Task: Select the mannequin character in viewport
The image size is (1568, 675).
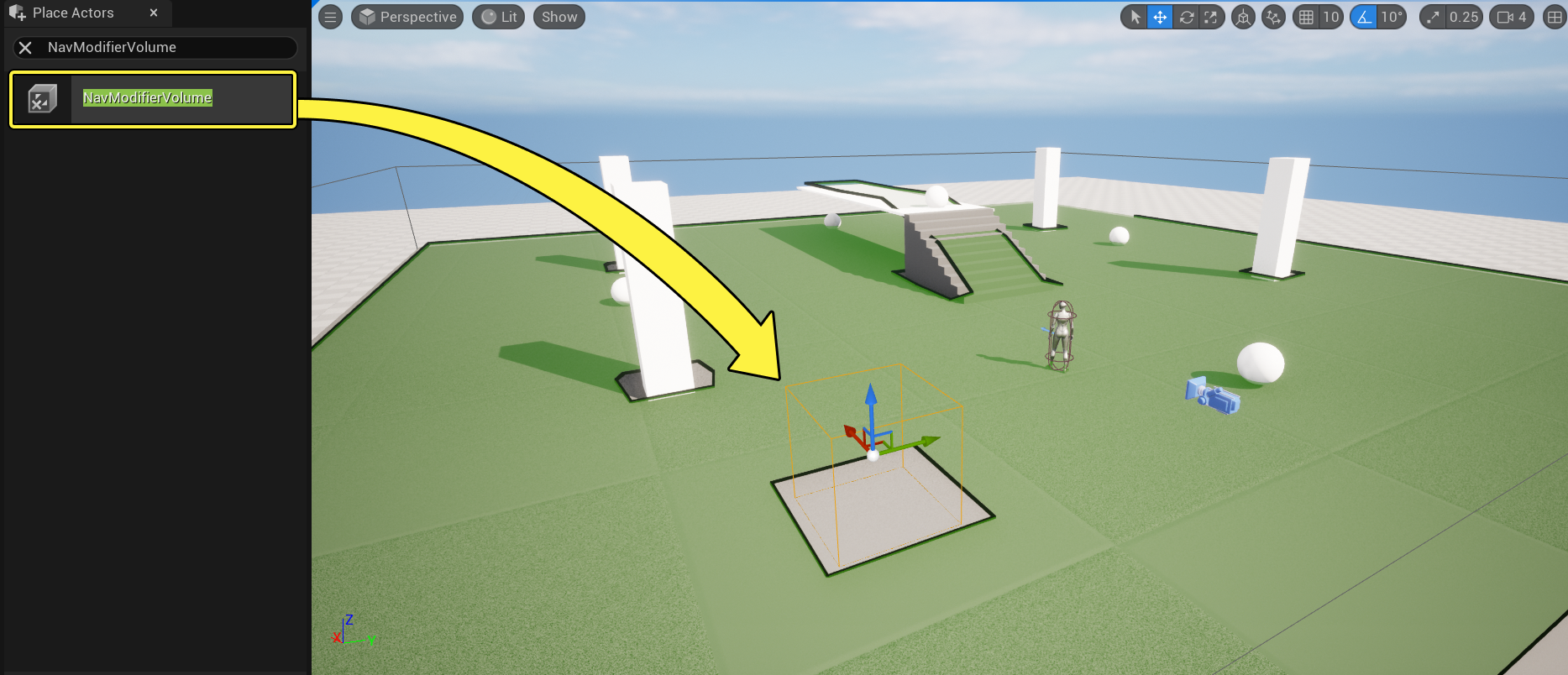Action: point(1061,336)
